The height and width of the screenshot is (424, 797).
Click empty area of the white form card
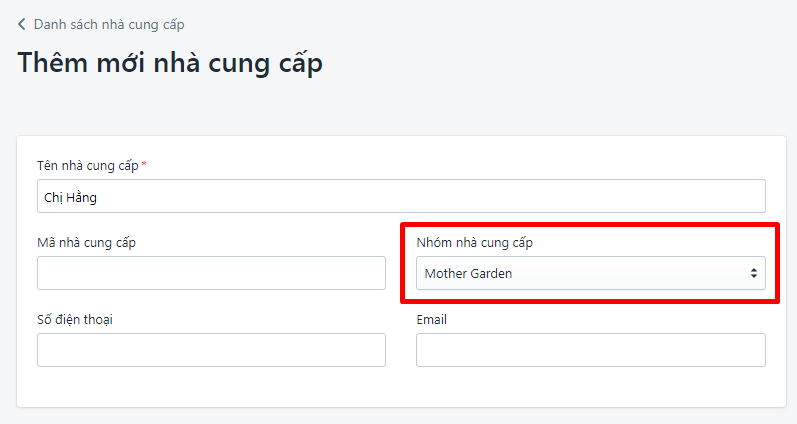pyautogui.click(x=400, y=388)
